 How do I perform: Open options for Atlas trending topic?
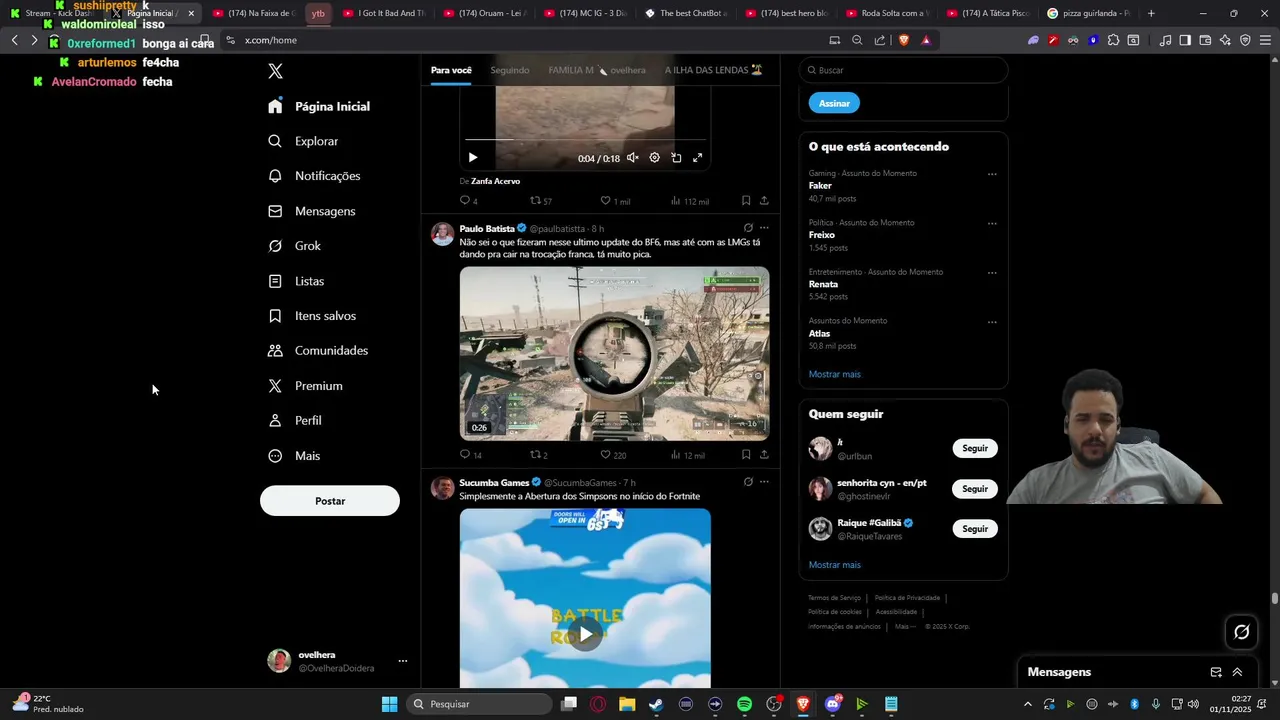[992, 322]
